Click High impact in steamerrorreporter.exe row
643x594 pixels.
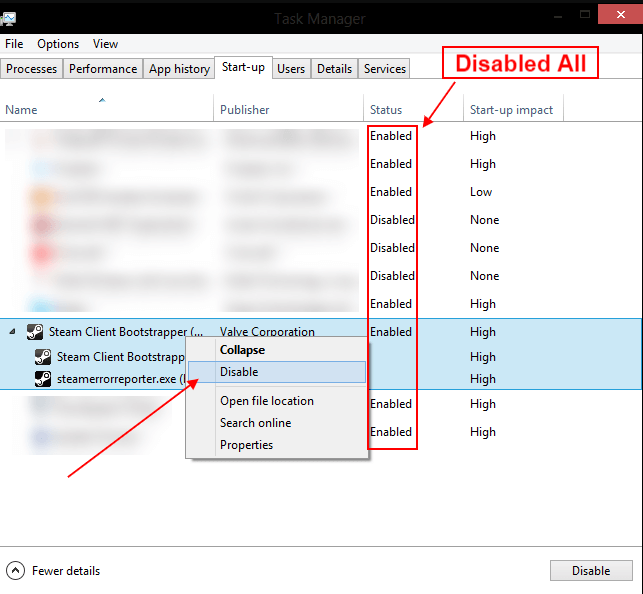click(x=483, y=379)
